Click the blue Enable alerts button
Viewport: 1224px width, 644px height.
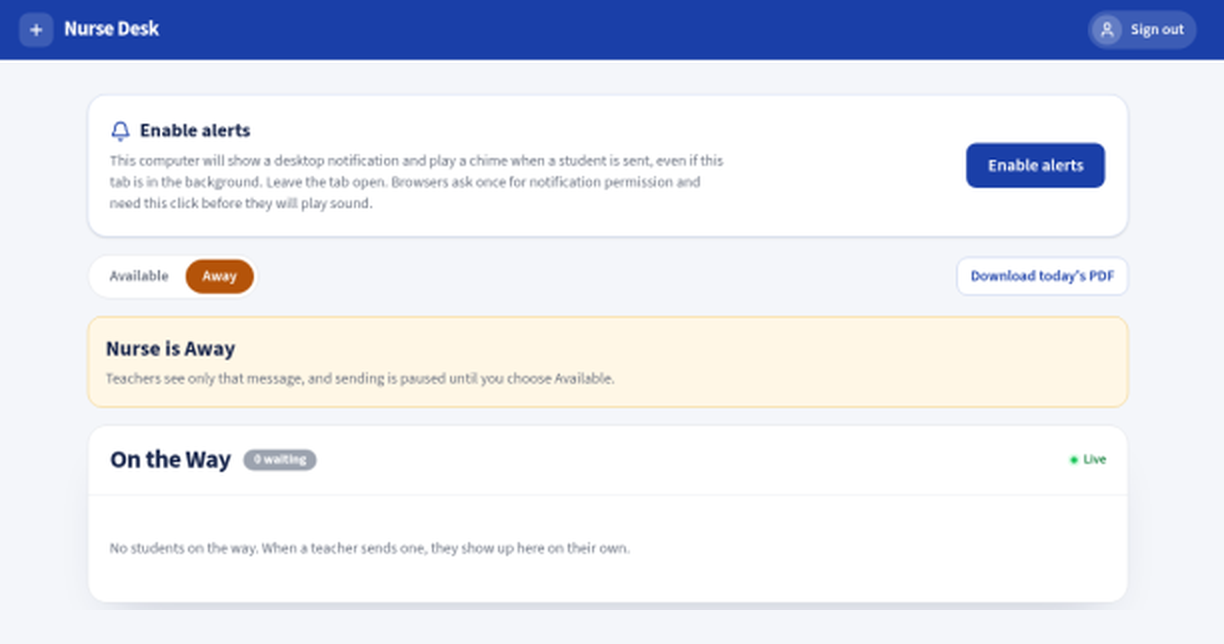point(1035,165)
